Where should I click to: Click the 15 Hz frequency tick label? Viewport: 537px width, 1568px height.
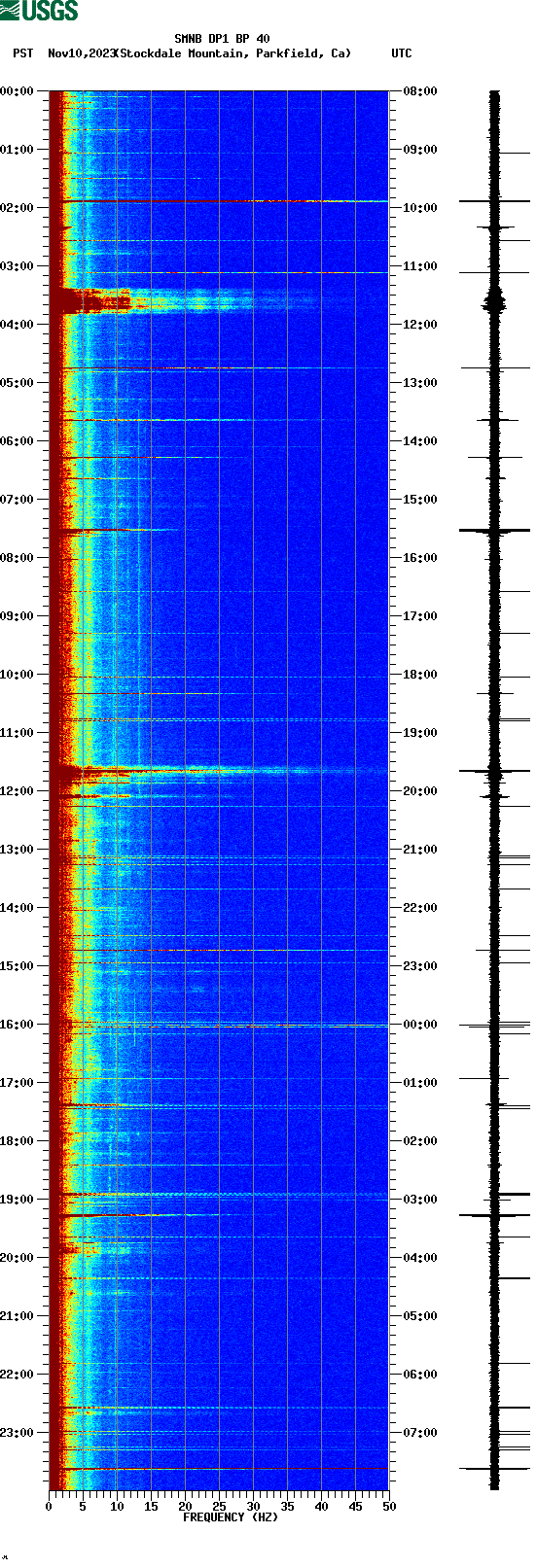(151, 1507)
